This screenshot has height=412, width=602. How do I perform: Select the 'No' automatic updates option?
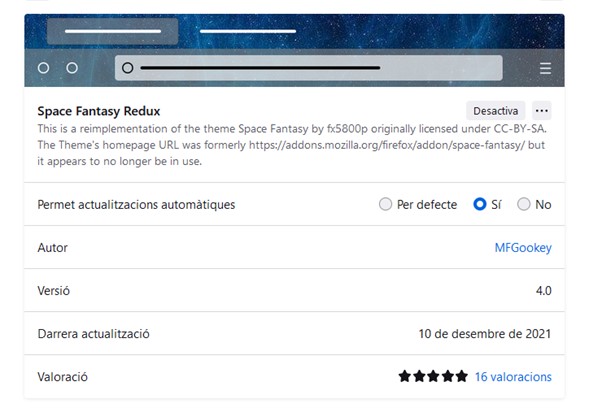tap(524, 205)
